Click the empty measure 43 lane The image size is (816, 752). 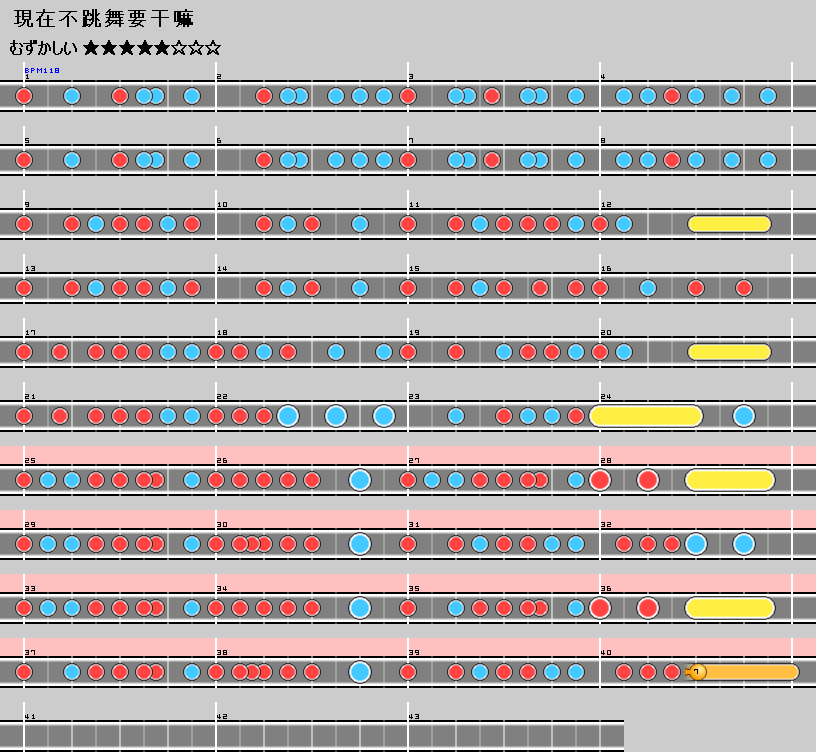point(515,736)
